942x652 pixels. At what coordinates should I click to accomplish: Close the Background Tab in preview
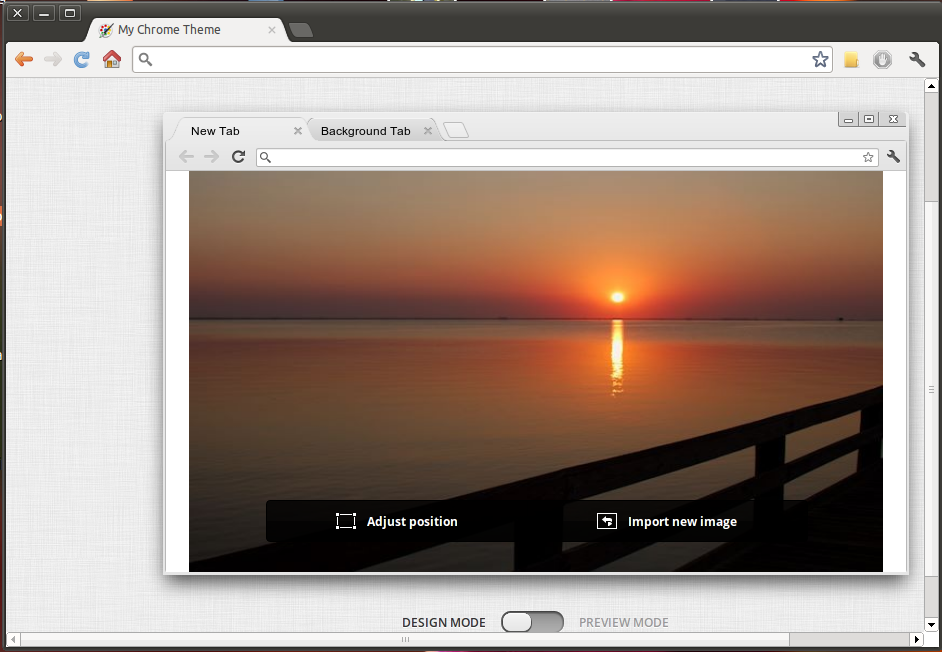coord(428,131)
